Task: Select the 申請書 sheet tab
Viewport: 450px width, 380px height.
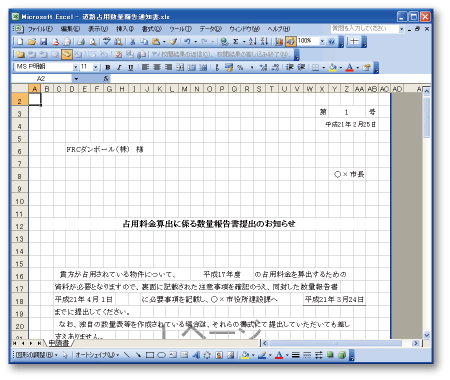Action: (59, 343)
